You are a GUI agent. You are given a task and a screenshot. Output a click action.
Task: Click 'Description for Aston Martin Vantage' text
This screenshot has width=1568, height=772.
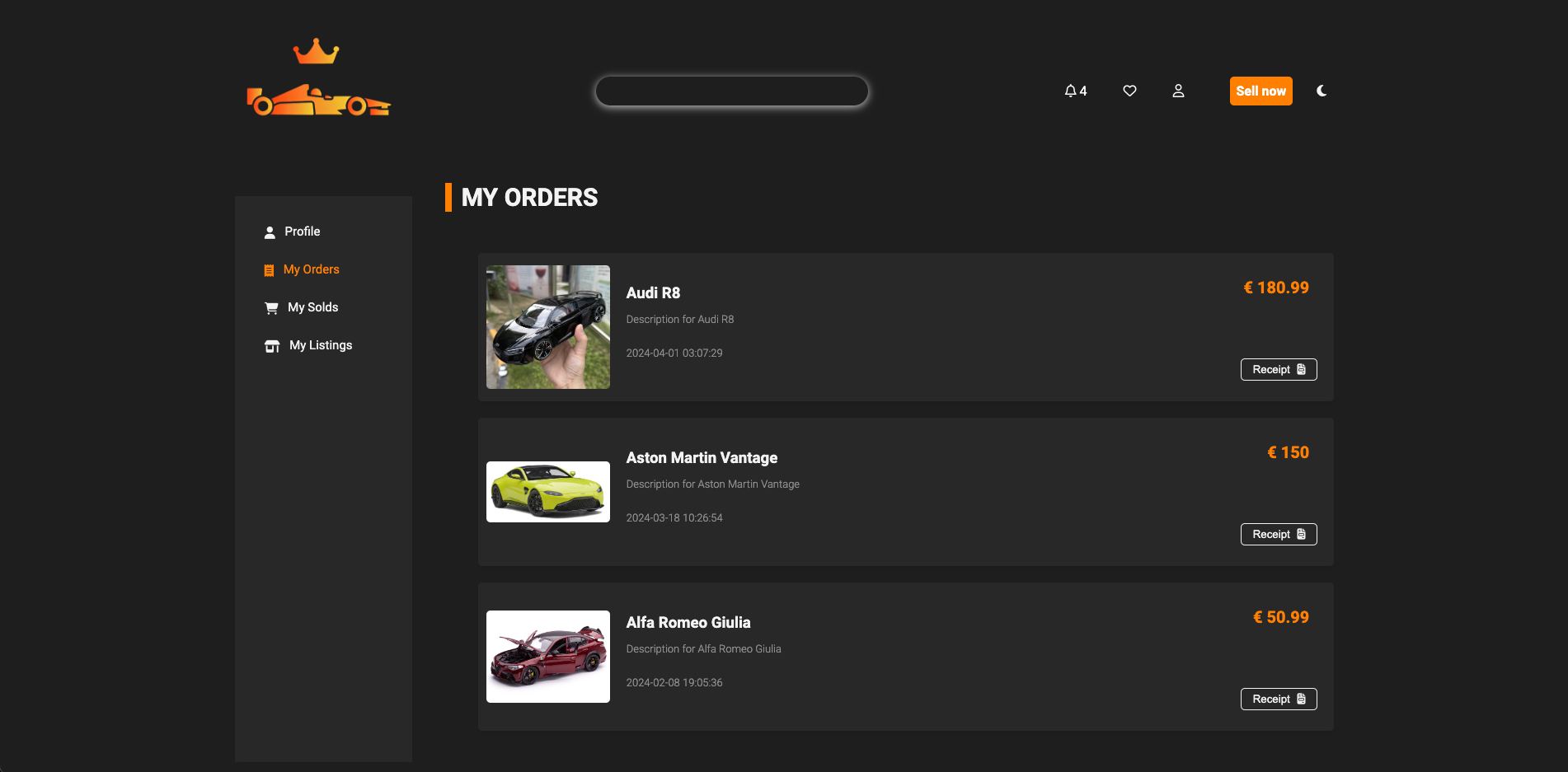[x=713, y=484]
